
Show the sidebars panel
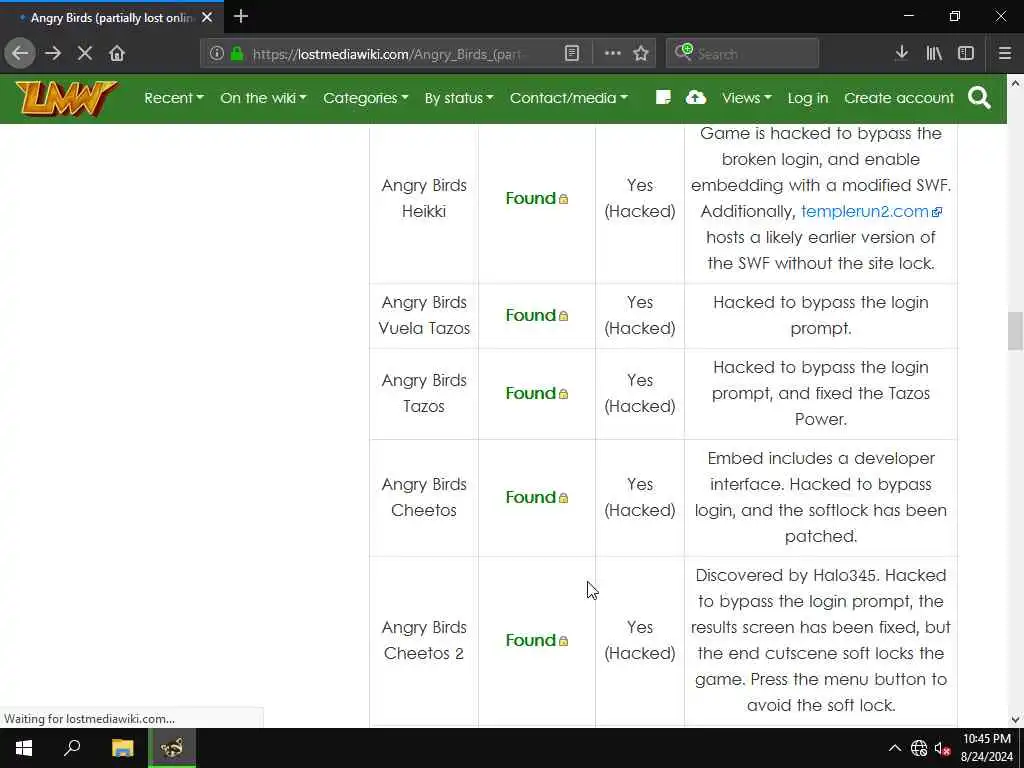[x=966, y=53]
